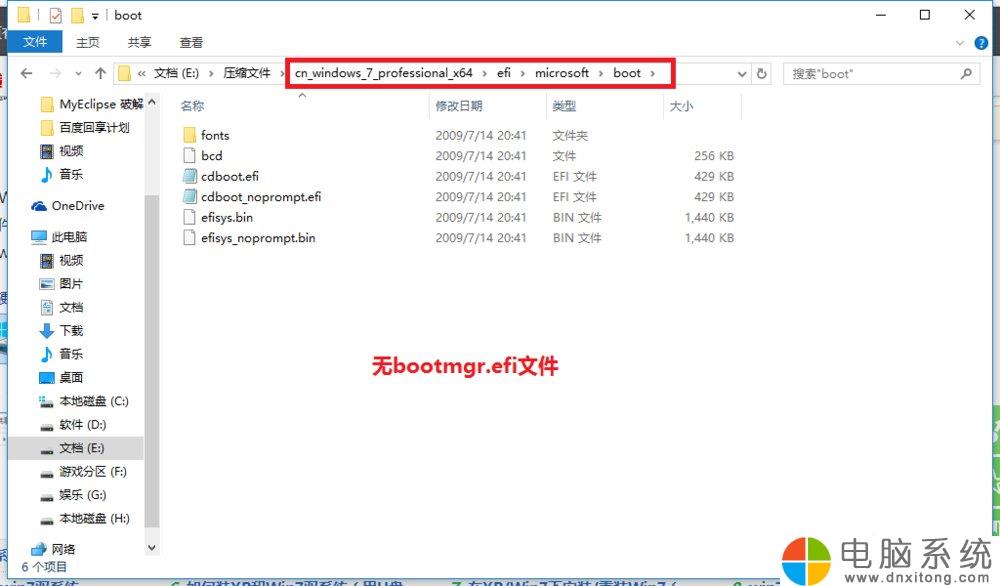Viewport: 1000px width, 586px height.
Task: Select the cdboot_noprompt.efi file icon
Action: coord(189,196)
